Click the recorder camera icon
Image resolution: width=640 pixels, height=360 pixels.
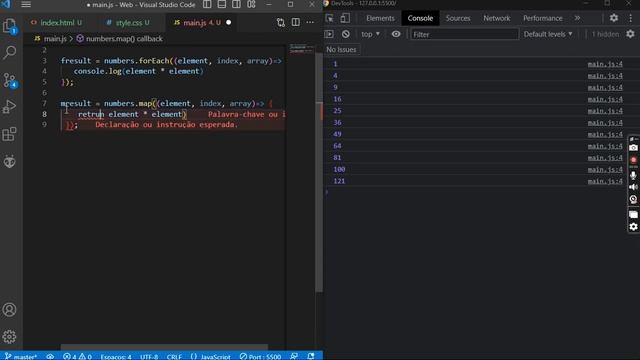coord(633,148)
